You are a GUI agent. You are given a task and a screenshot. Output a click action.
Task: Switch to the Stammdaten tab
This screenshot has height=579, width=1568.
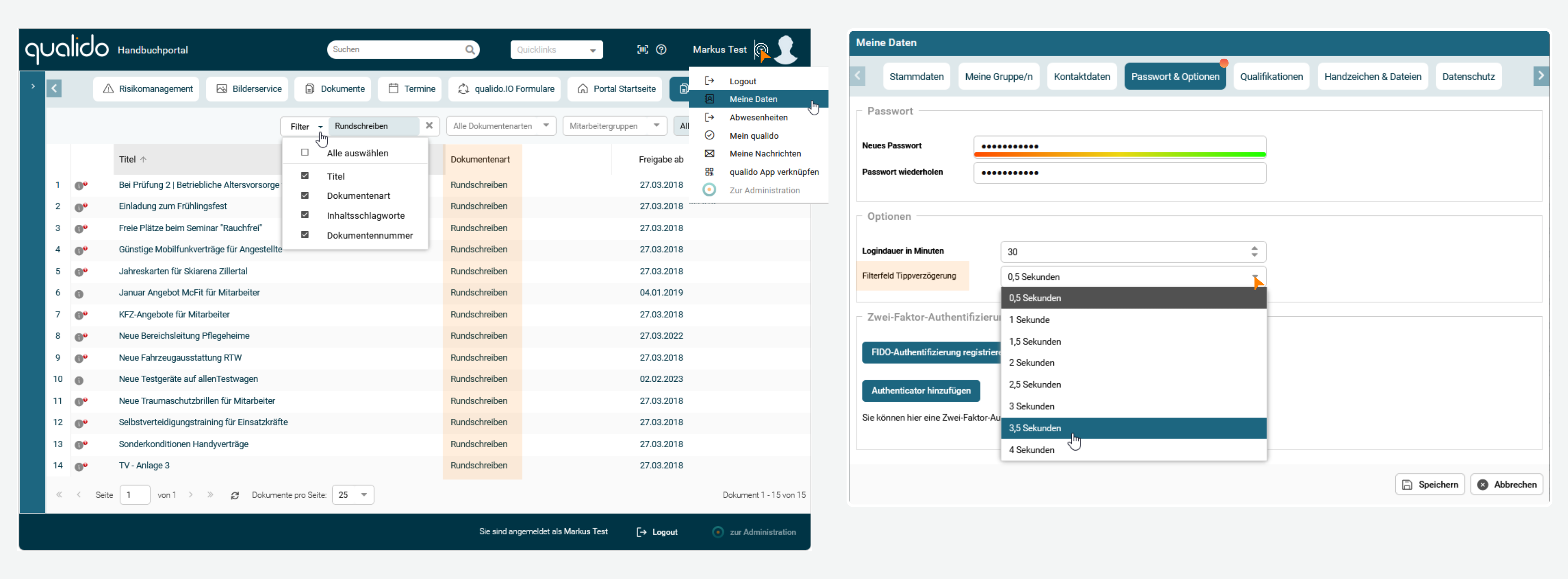click(x=916, y=77)
